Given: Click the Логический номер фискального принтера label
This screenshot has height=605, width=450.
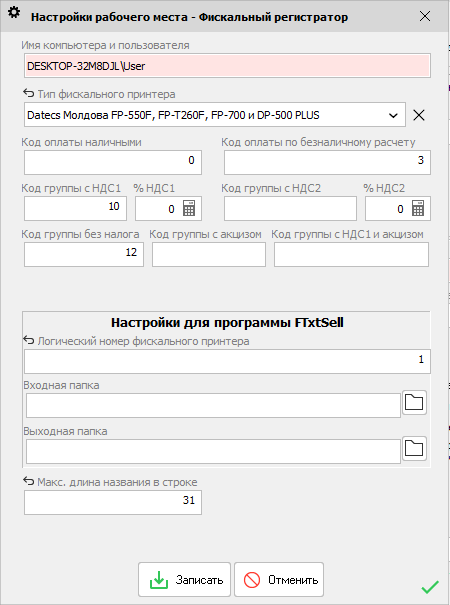Looking at the screenshot, I should [x=144, y=341].
